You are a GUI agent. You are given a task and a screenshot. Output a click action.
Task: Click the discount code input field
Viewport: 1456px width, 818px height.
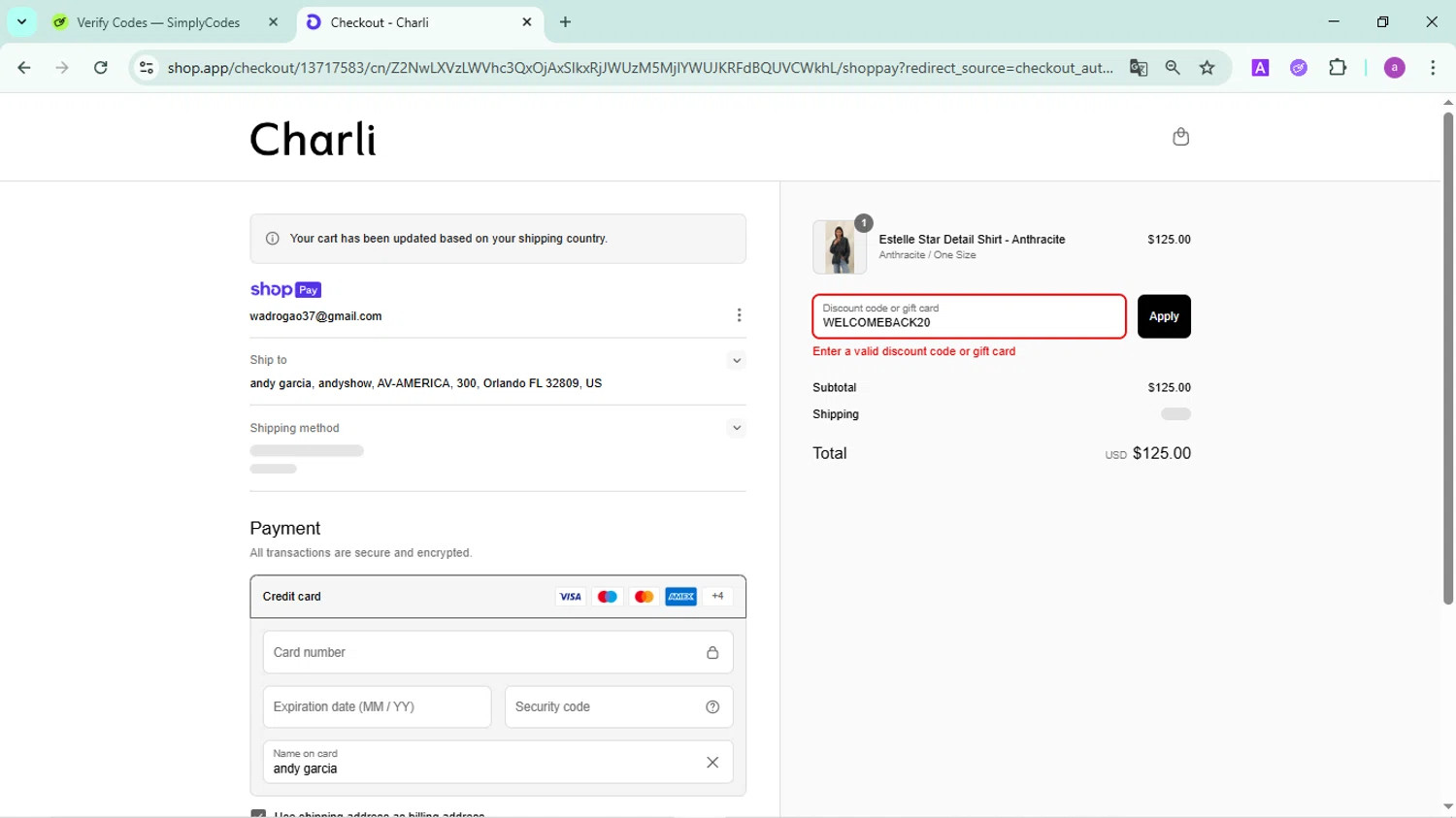969,316
